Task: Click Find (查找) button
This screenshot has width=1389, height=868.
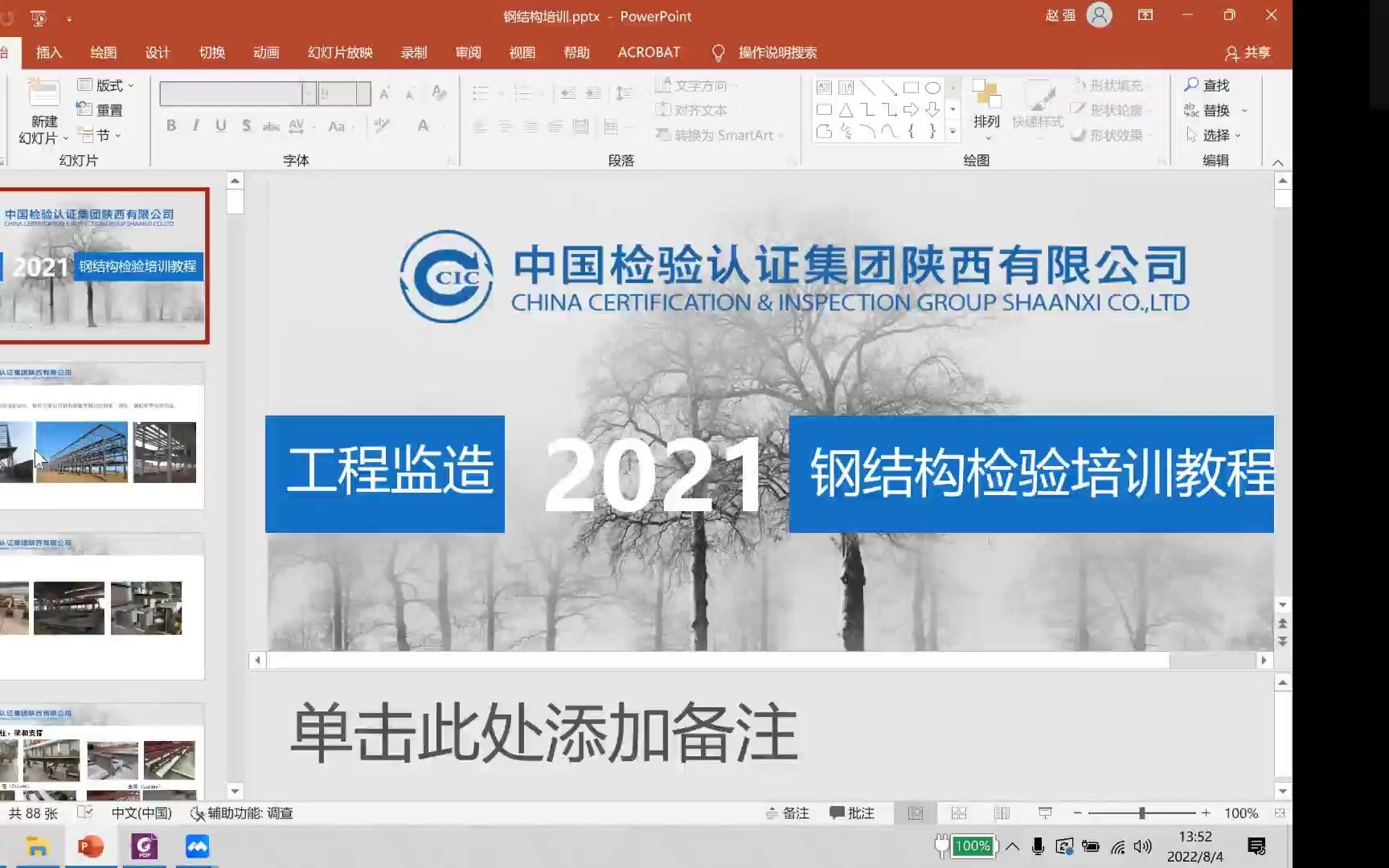Action: click(1207, 85)
